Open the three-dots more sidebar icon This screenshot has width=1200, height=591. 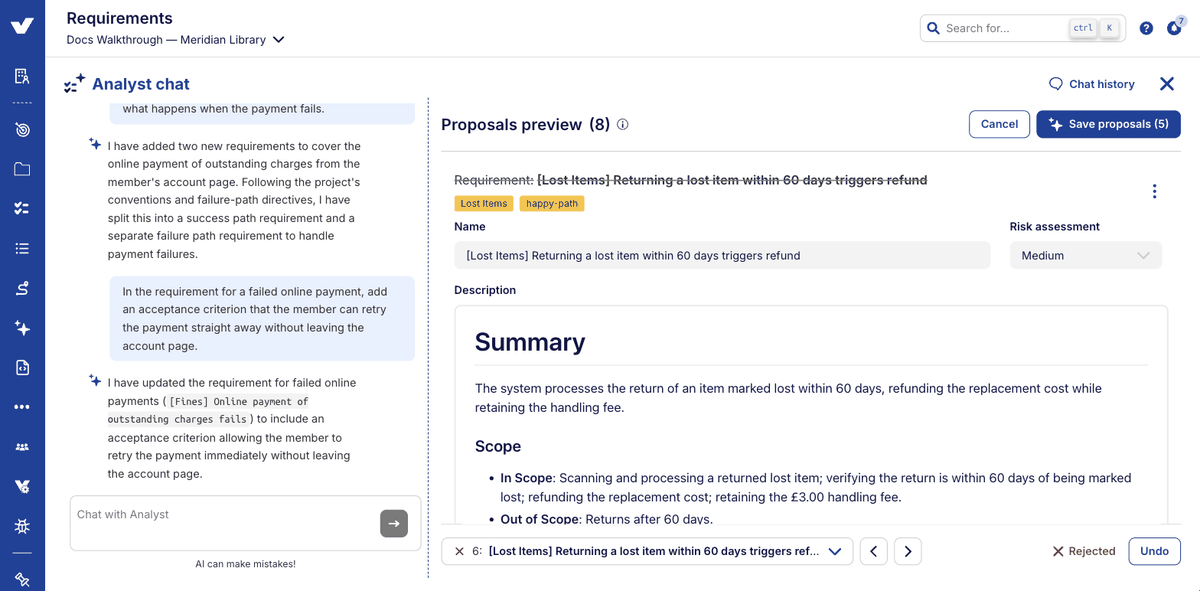click(x=22, y=407)
